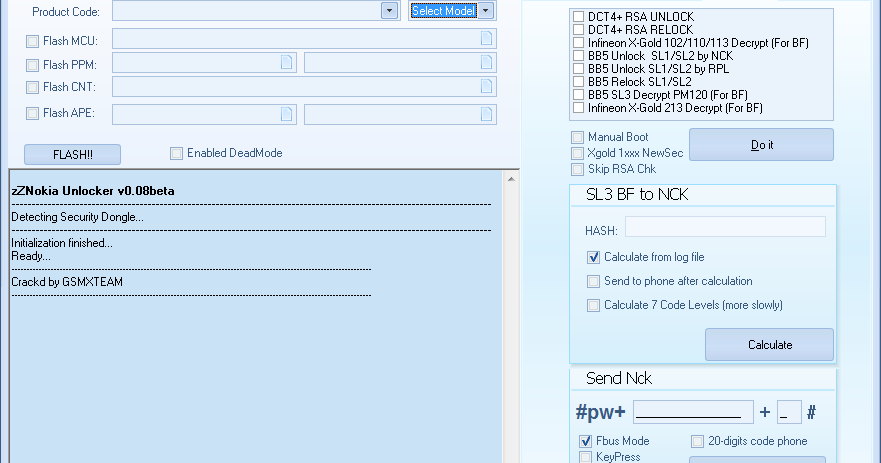
Task: Browse file icon in first Flash APE field
Action: point(286,114)
